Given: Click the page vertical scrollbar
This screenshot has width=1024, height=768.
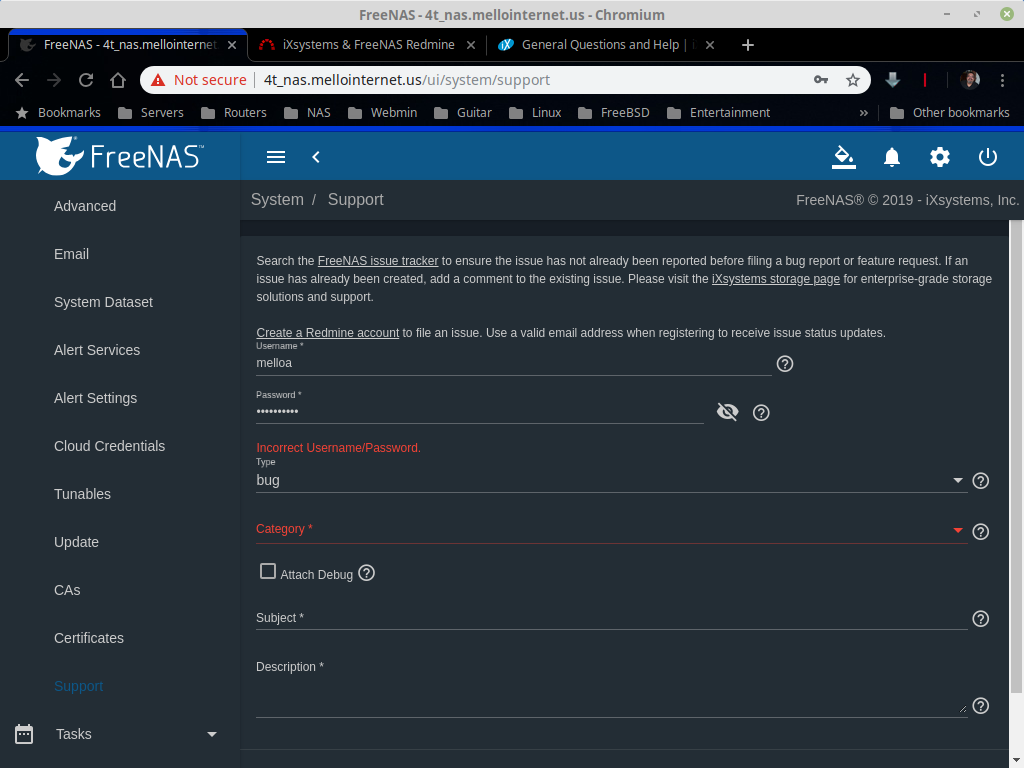Looking at the screenshot, I should 1016,457.
